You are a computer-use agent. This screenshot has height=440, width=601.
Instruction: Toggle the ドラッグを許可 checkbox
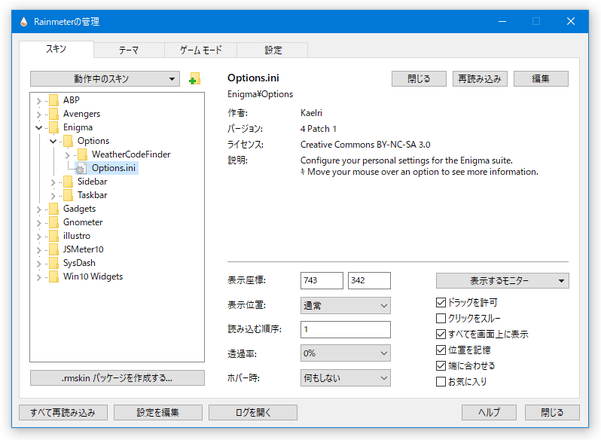point(441,303)
